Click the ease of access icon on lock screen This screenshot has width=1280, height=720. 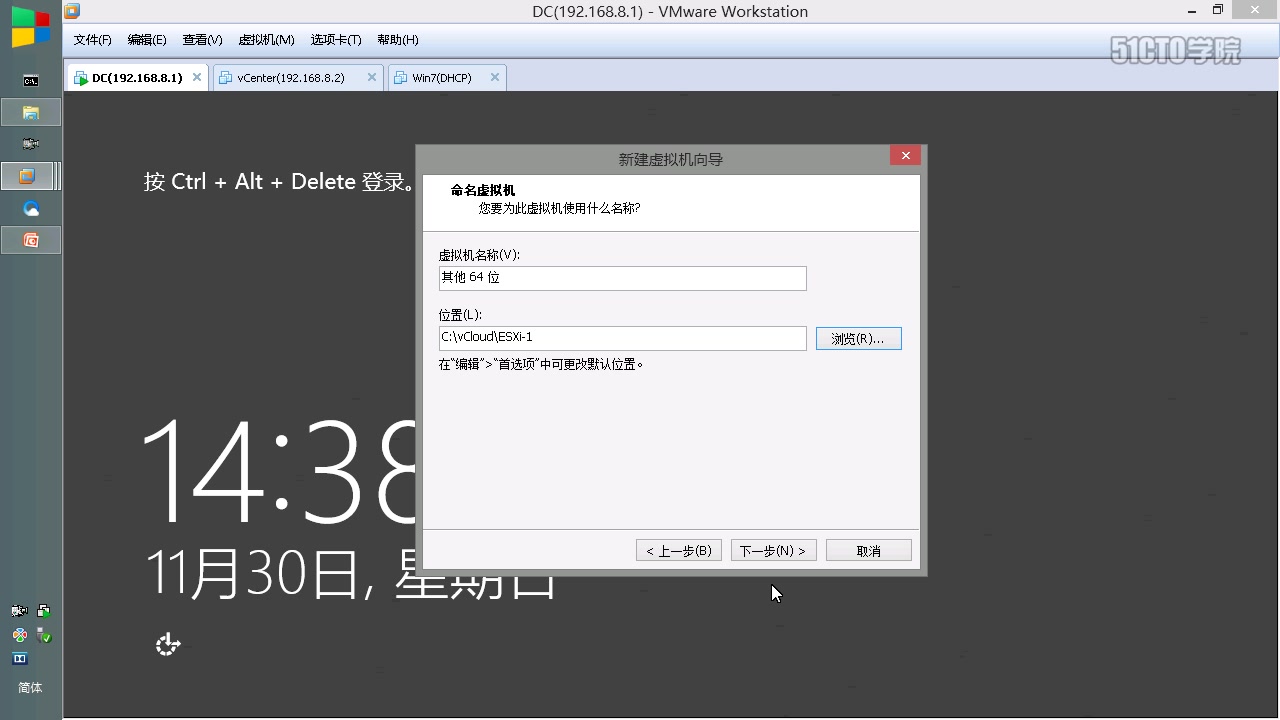[x=168, y=645]
